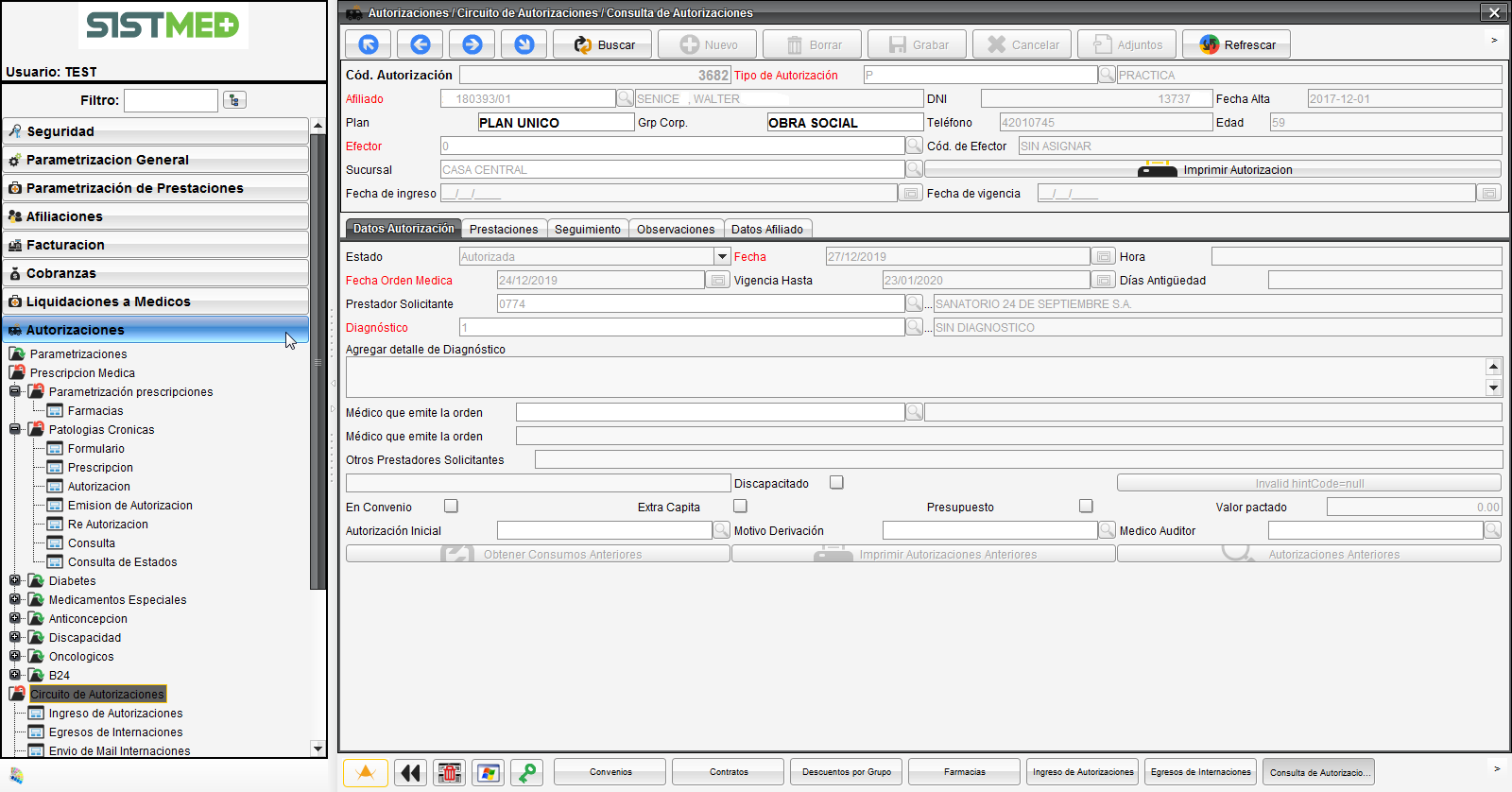This screenshot has height=792, width=1512.
Task: Switch to the Prestaciones tab
Action: (504, 230)
